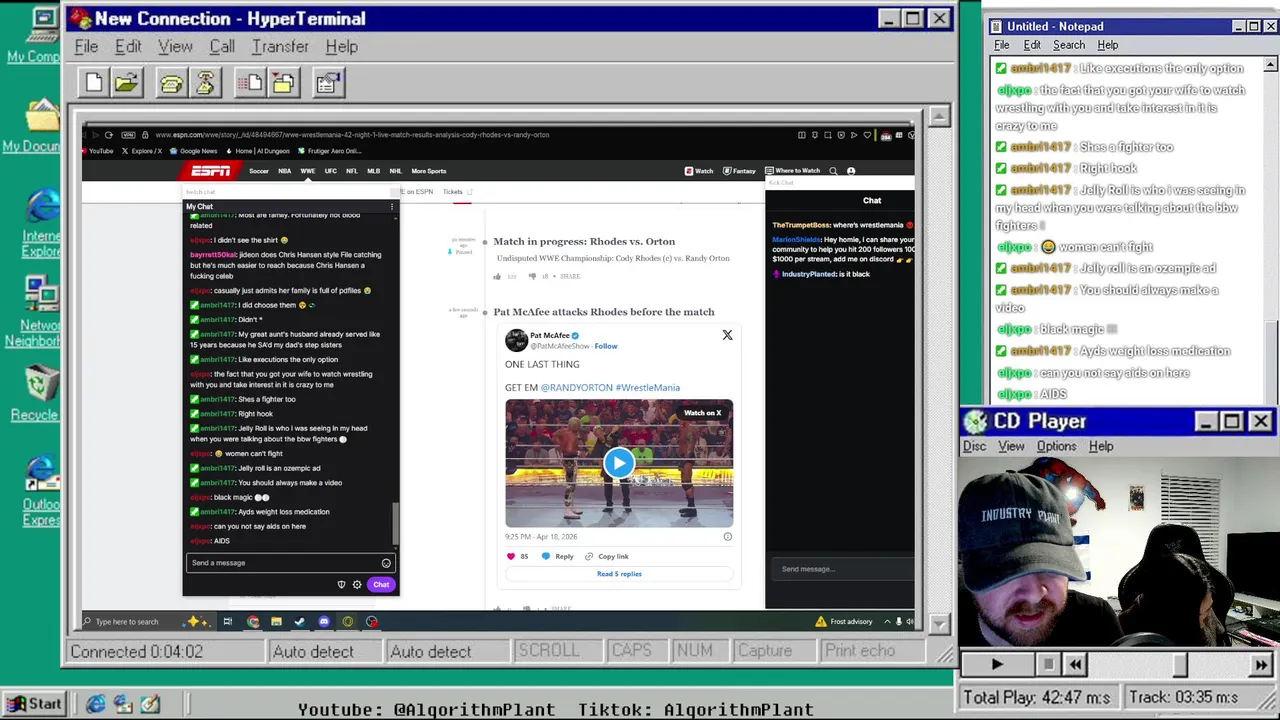Click CD Player next track button

[1261, 664]
